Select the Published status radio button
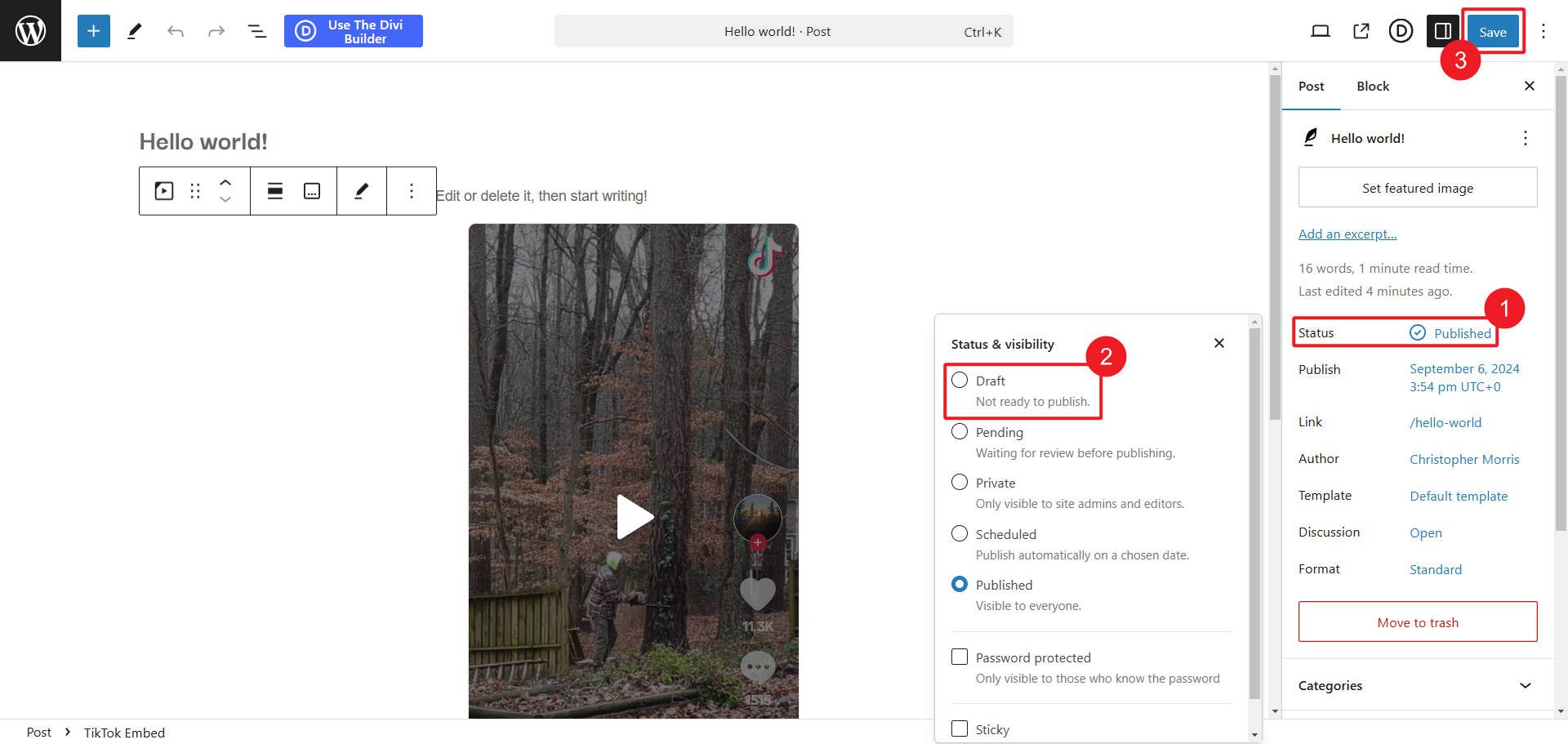Viewport: 1568px width, 744px height. coord(960,584)
